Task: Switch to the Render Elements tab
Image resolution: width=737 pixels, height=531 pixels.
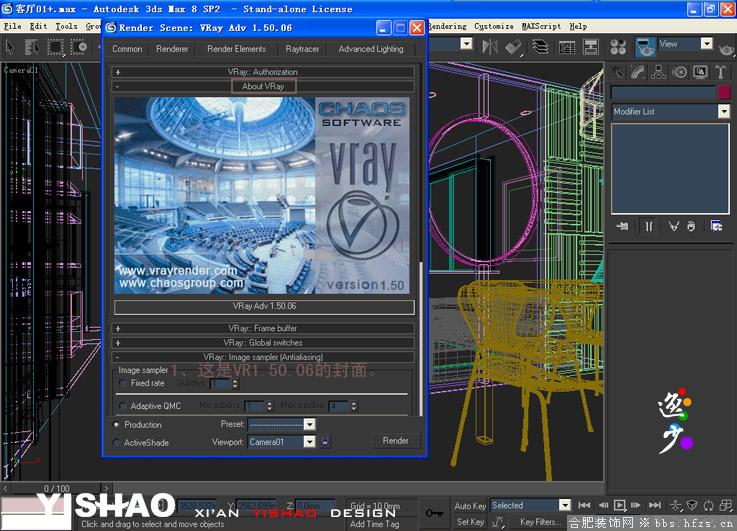Action: tap(236, 49)
